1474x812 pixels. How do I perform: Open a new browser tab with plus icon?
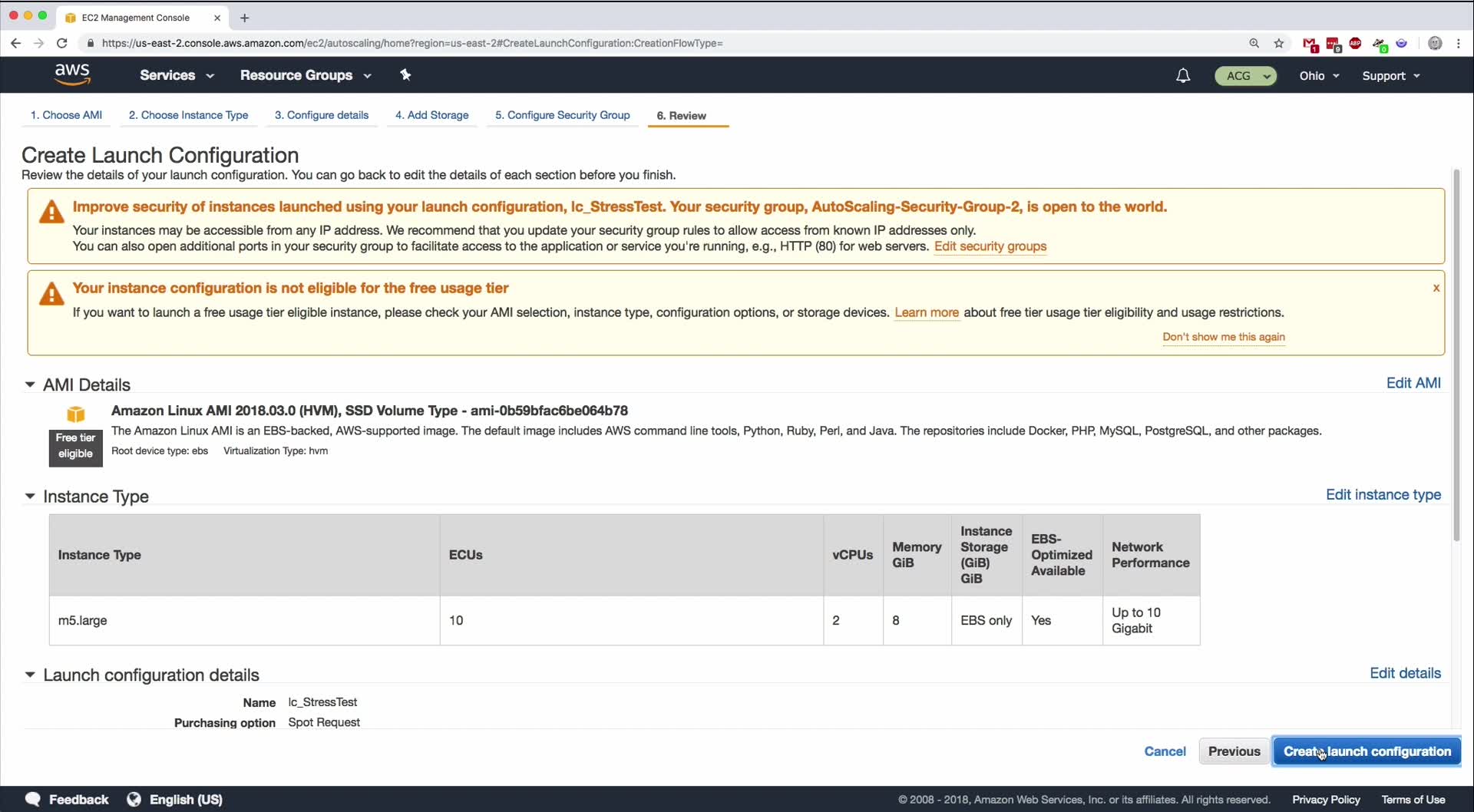point(244,18)
